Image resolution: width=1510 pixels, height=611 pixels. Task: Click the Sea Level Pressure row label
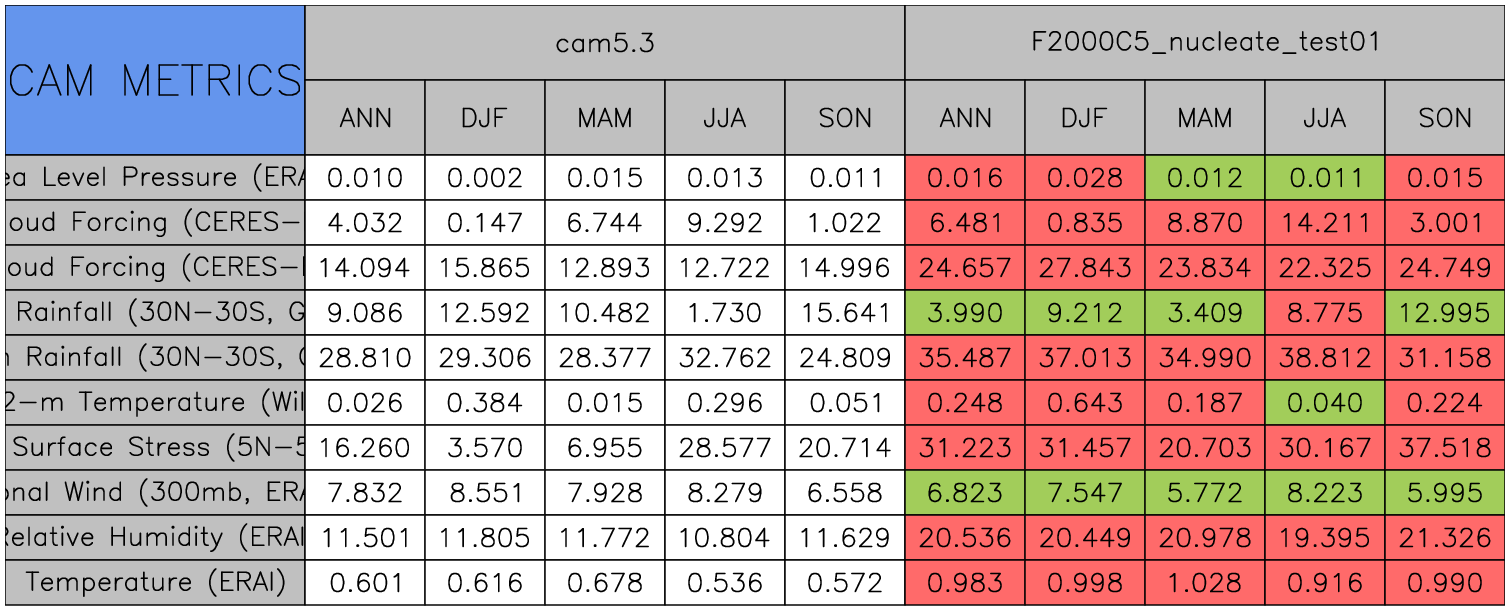tap(155, 178)
